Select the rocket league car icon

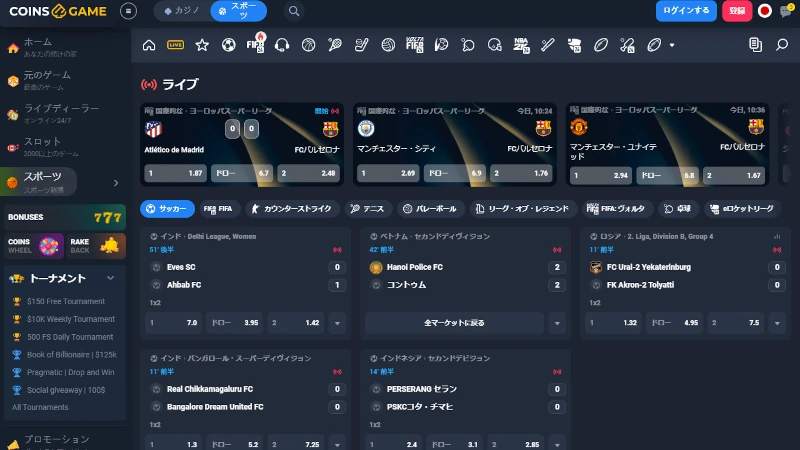tap(574, 45)
